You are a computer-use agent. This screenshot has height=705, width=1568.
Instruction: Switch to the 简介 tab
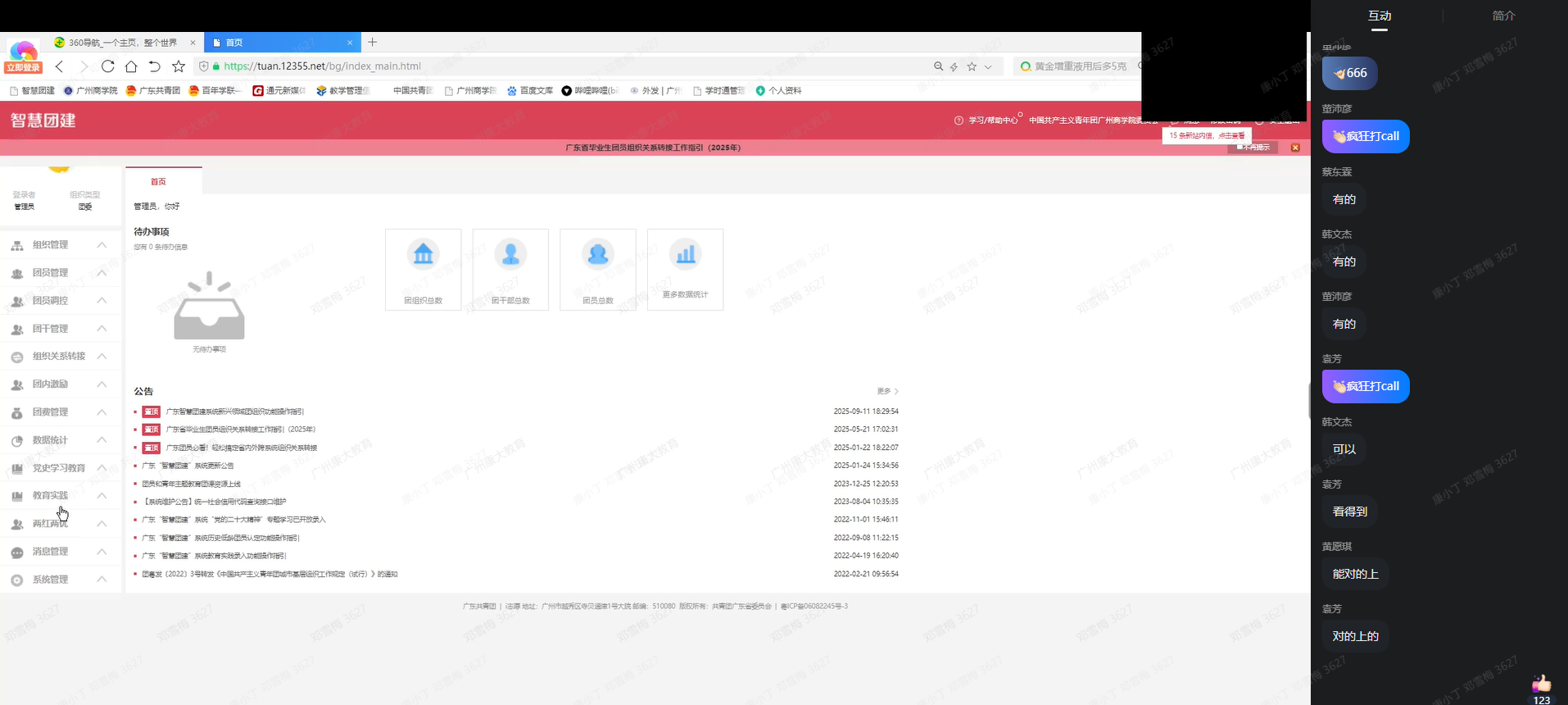[1503, 16]
